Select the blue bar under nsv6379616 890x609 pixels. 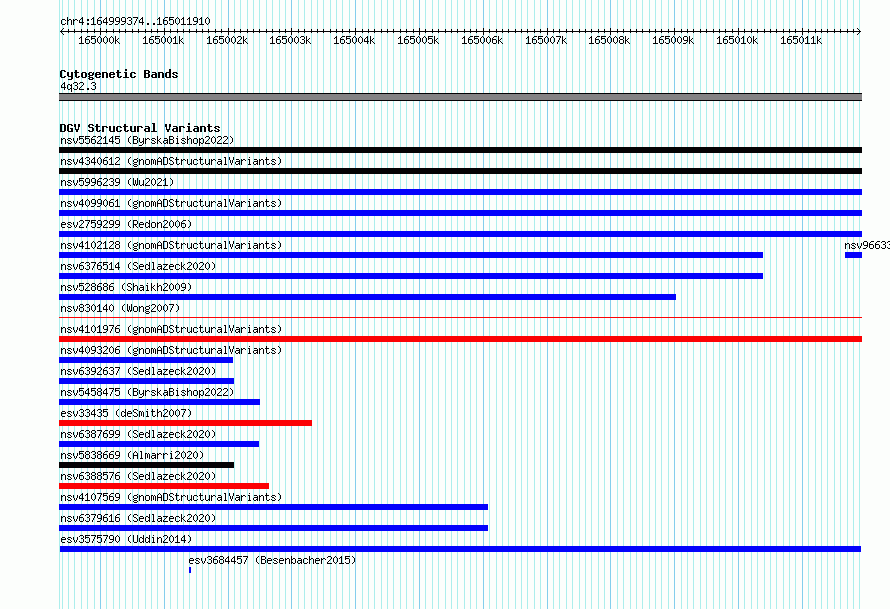coord(274,528)
